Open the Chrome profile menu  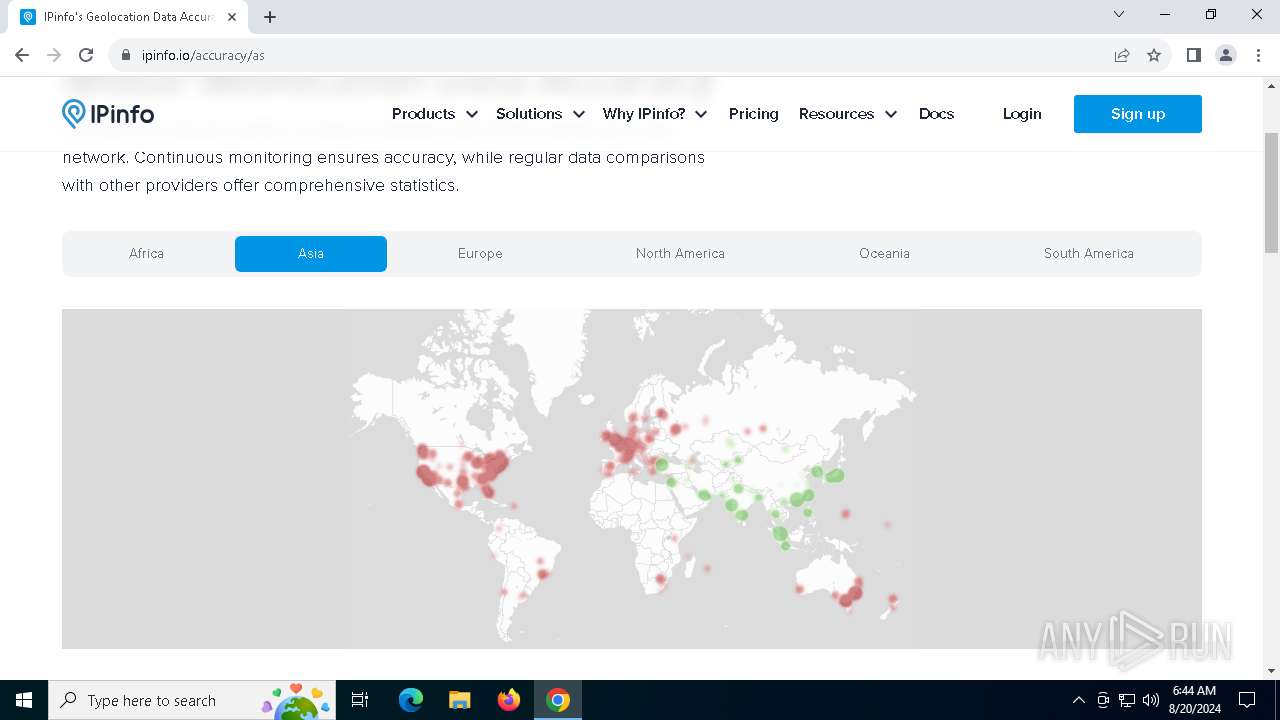coord(1226,55)
